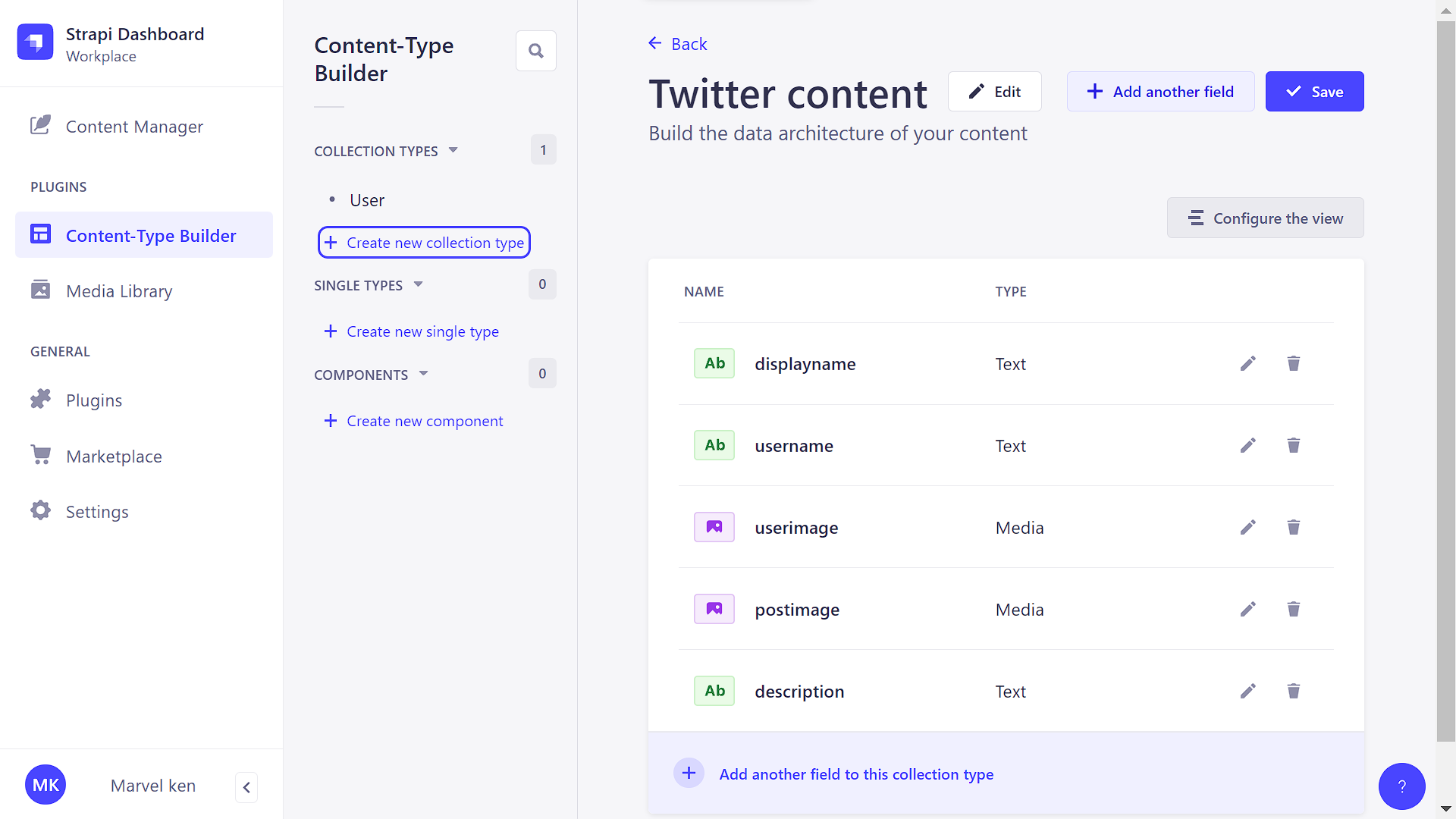Delete the displayname field
1456x819 pixels.
(x=1294, y=364)
